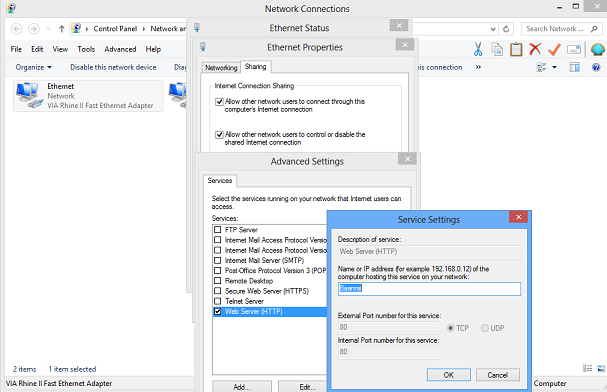Expand the change view options arrow

click(x=554, y=67)
